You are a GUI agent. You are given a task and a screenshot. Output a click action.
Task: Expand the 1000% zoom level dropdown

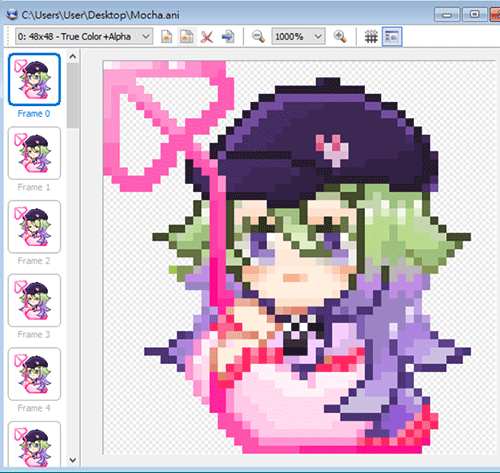coord(299,36)
